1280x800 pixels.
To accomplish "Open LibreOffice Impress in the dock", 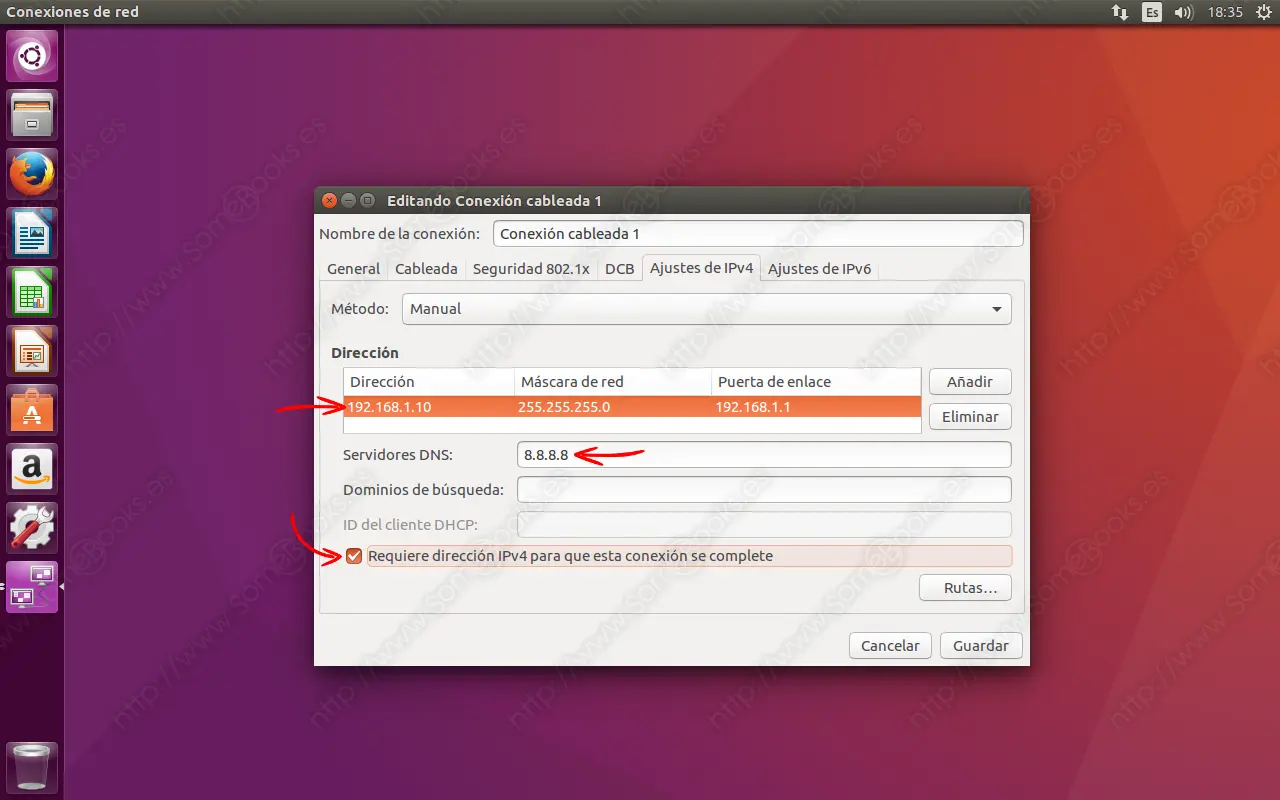I will [31, 349].
